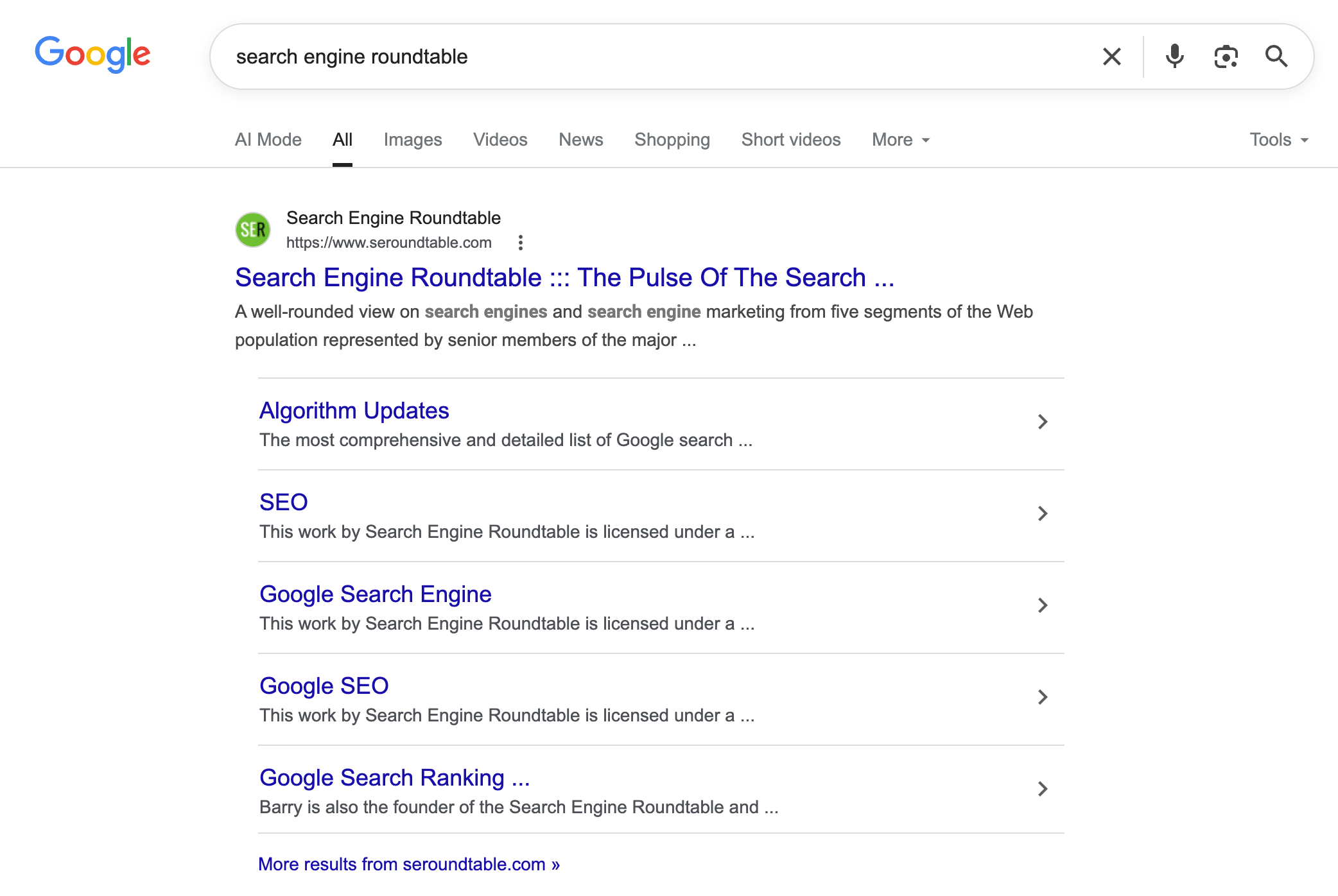This screenshot has width=1338, height=896.
Task: Click the Search Engine Roundtable site favicon
Action: pyautogui.click(x=253, y=229)
